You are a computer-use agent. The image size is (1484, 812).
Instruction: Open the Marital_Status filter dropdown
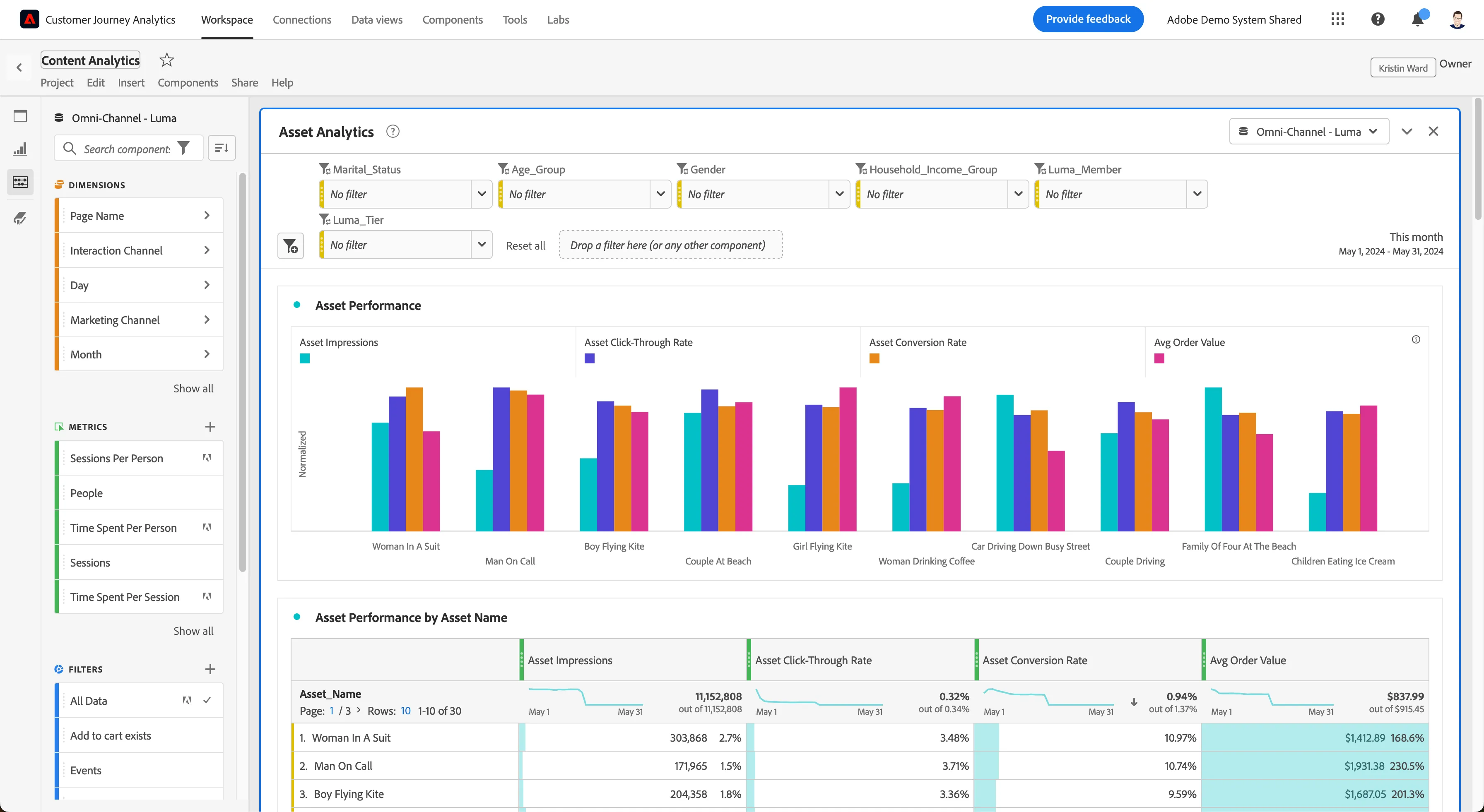tap(482, 194)
